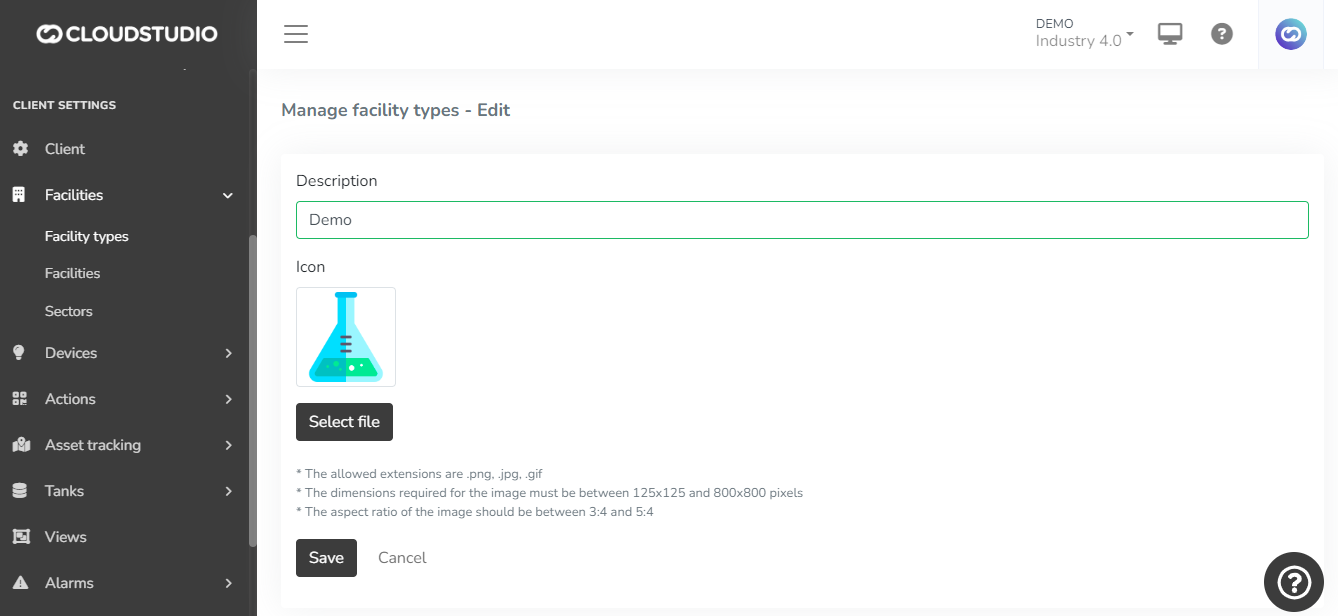The image size is (1338, 616).
Task: Open the monitor display icon
Action: 1170,34
